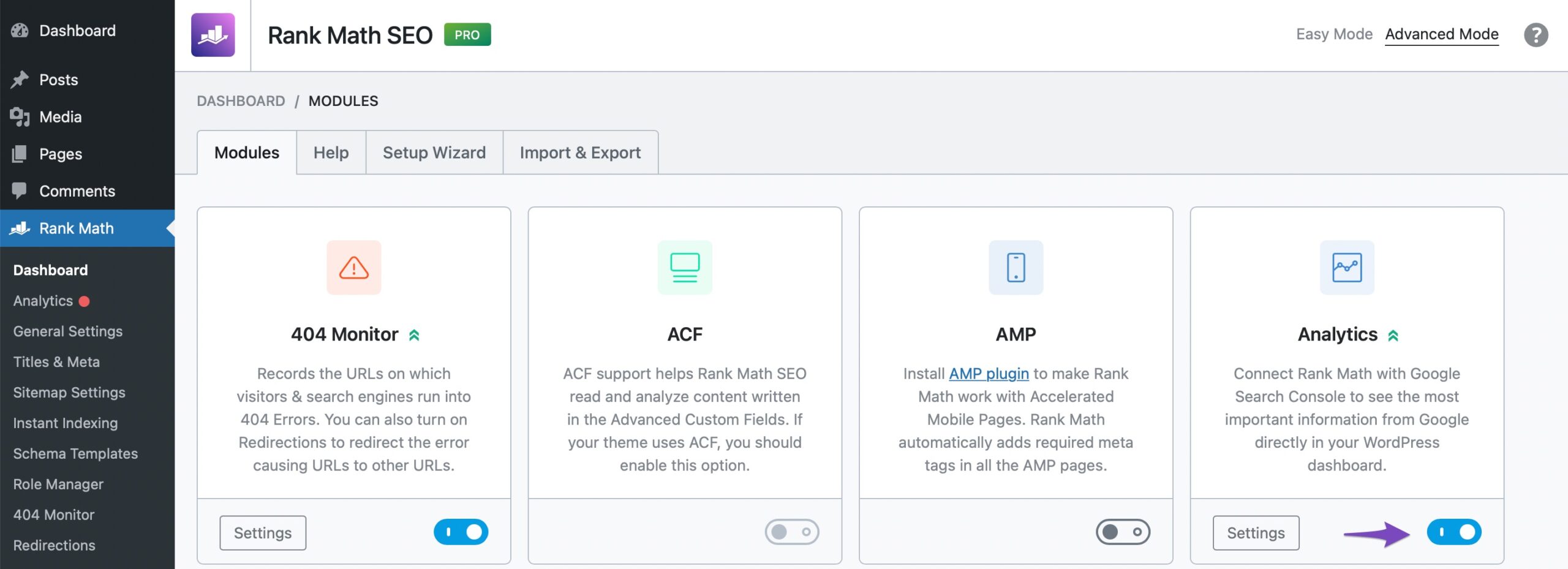
Task: Switch to the Setup Wizard tab
Action: pyautogui.click(x=434, y=153)
